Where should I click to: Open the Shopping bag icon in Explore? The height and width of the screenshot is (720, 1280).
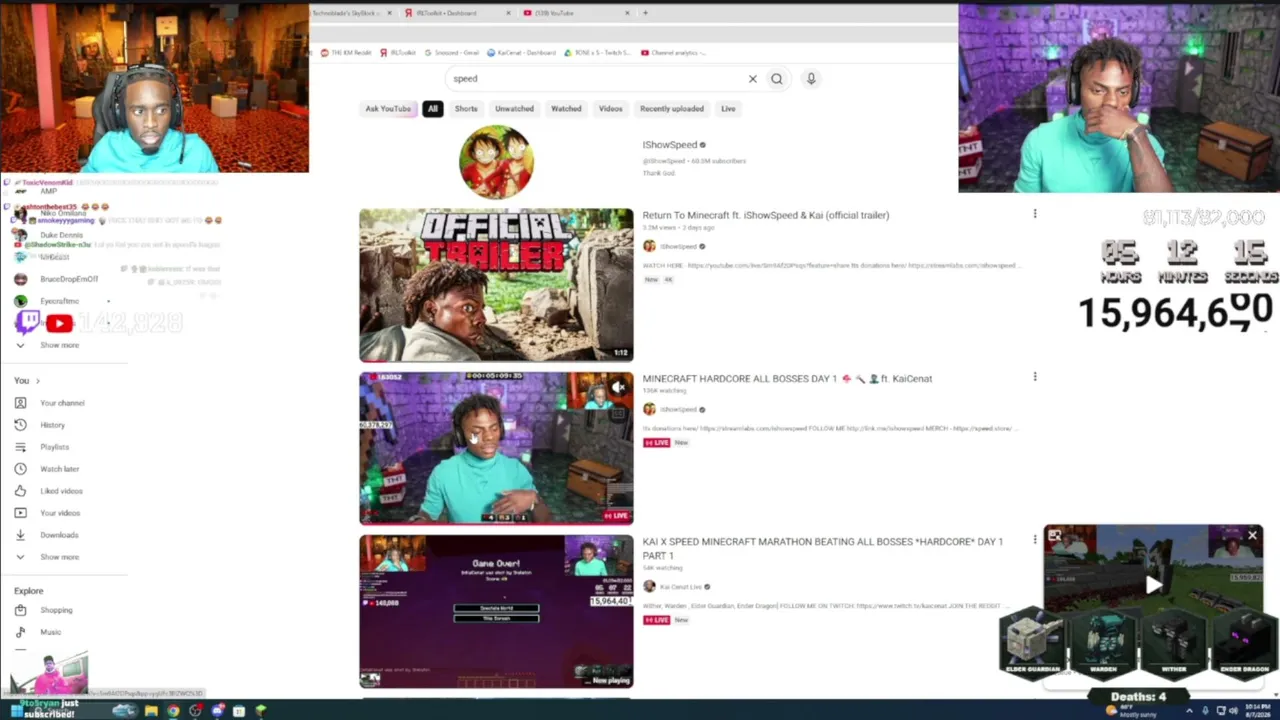click(20, 610)
